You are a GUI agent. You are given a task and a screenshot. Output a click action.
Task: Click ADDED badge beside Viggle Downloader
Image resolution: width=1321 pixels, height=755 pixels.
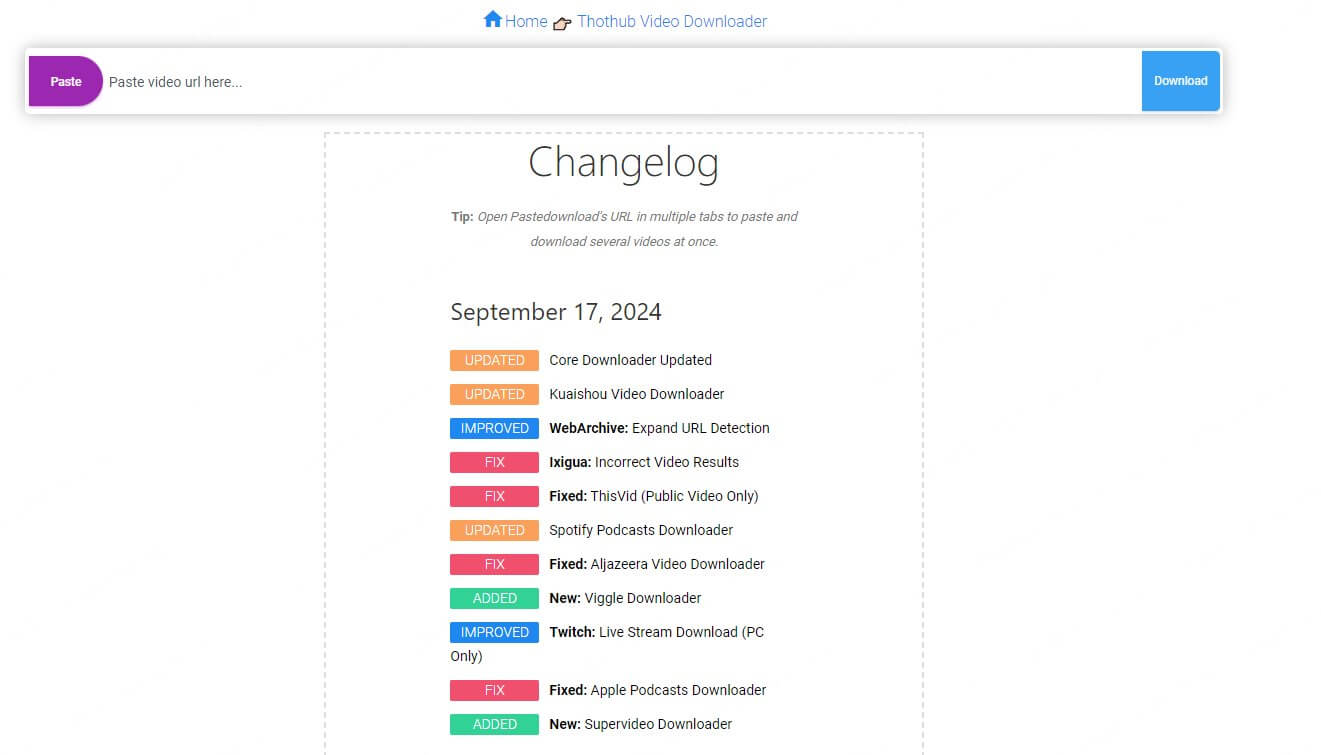[x=494, y=598]
